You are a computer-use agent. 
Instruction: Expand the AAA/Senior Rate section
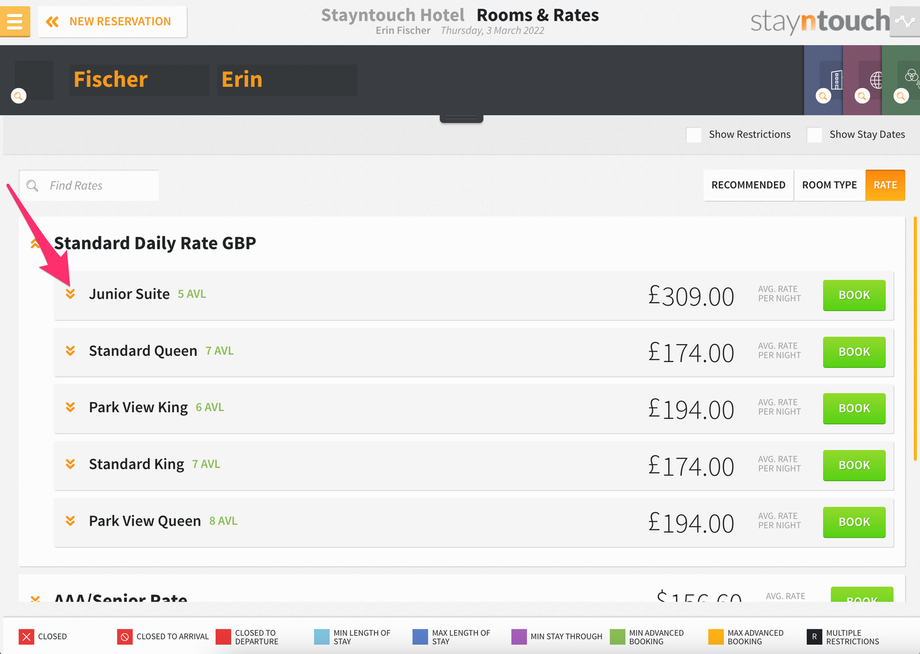tap(35, 599)
